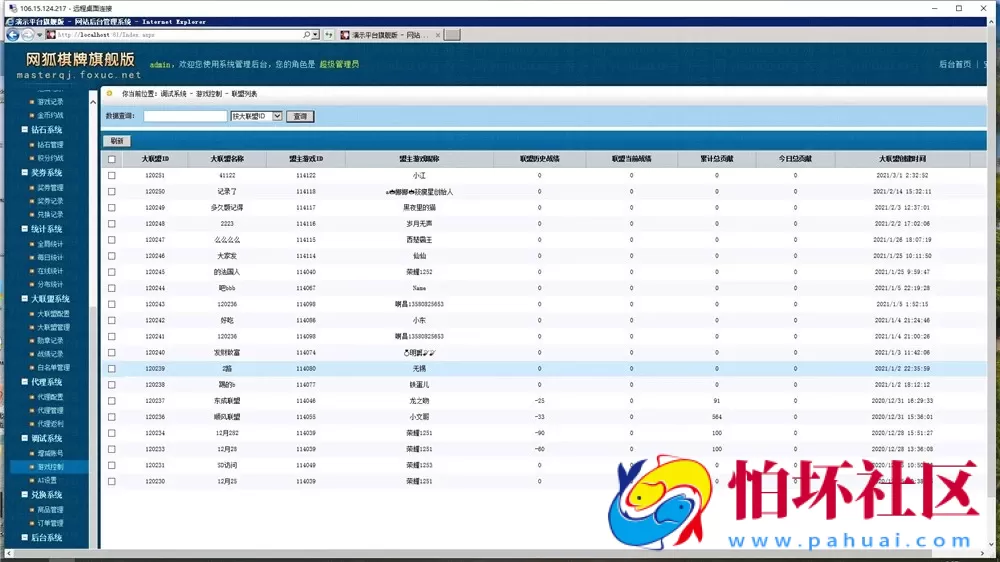This screenshot has width=1000, height=562.
Task: Open recent pages dropdown beside Forward button
Action: tap(40, 35)
